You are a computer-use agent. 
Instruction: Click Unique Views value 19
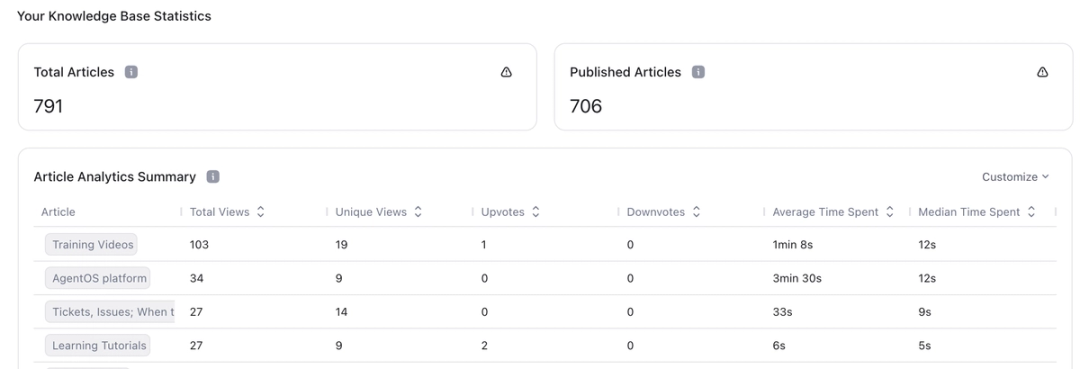click(x=342, y=244)
